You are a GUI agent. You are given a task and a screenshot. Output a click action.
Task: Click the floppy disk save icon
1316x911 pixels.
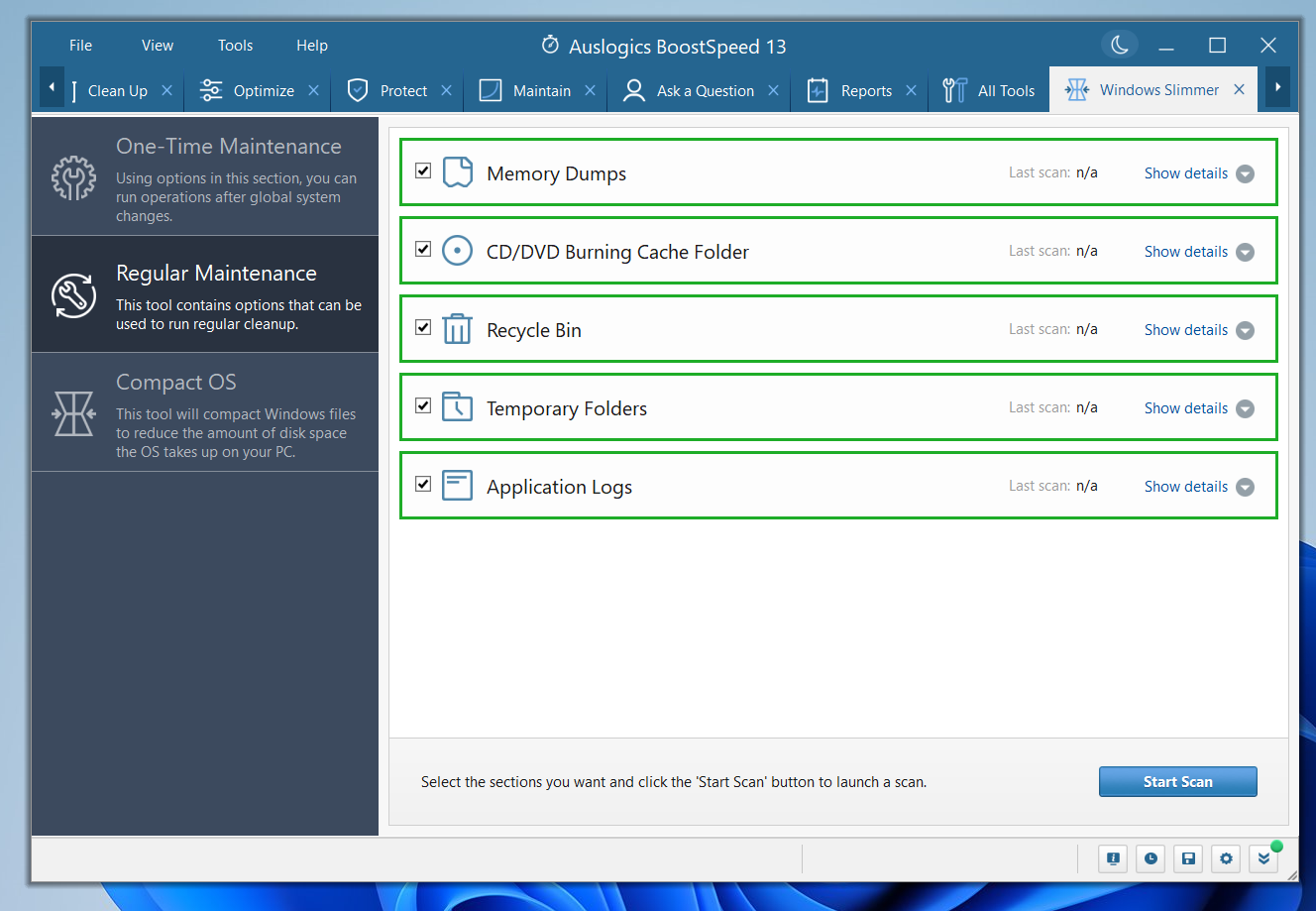coord(1188,858)
